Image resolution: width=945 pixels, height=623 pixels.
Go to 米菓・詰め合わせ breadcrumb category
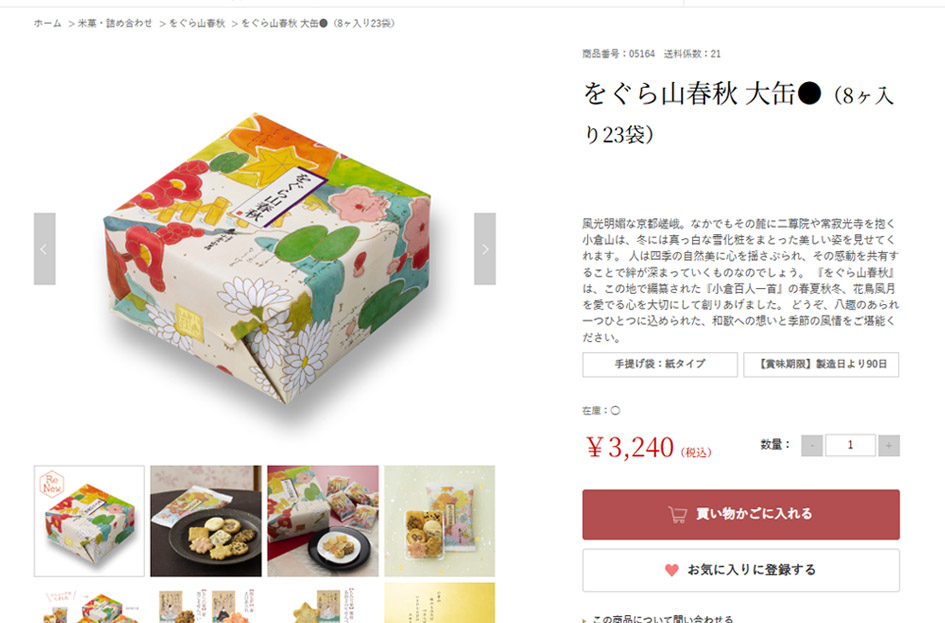pos(115,23)
